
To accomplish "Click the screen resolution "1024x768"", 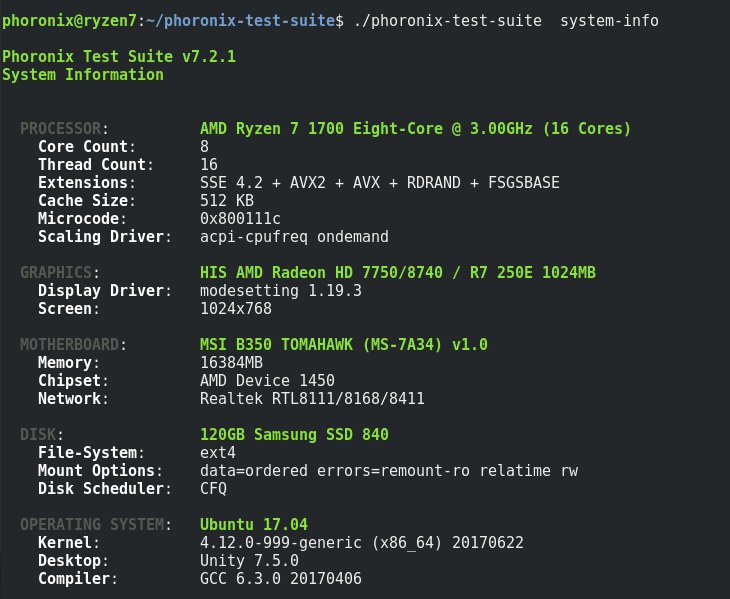I will (236, 309).
